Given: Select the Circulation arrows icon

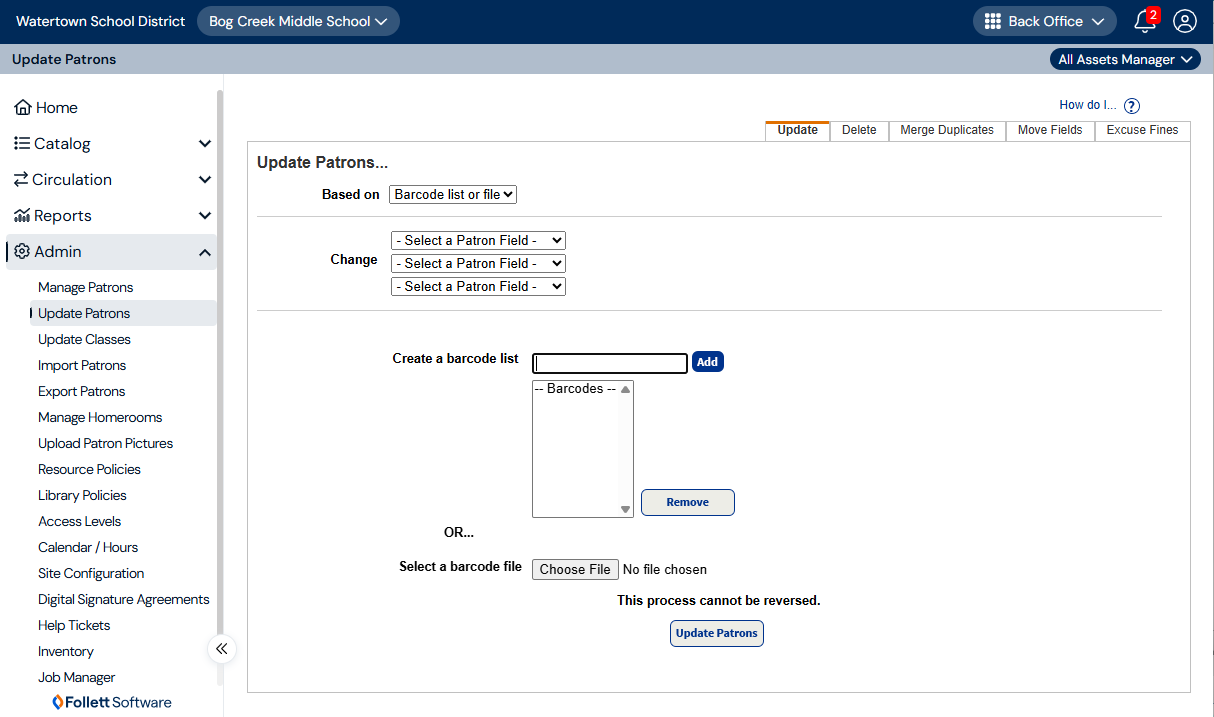Looking at the screenshot, I should click(x=23, y=179).
